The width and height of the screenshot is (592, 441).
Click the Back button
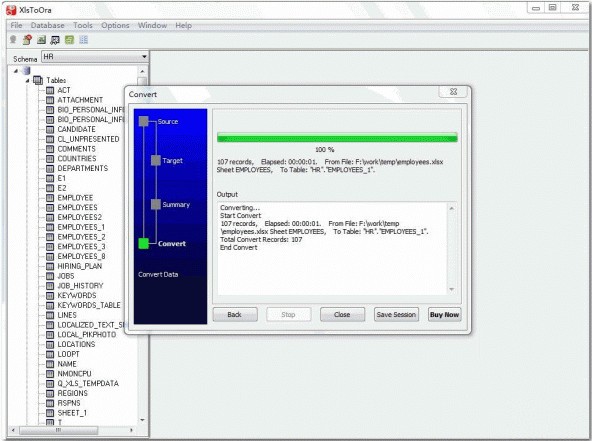235,315
